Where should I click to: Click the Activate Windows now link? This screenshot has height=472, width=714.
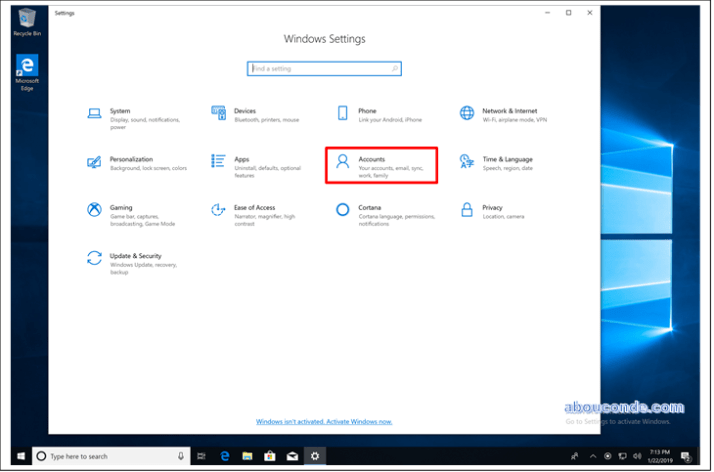pos(324,423)
